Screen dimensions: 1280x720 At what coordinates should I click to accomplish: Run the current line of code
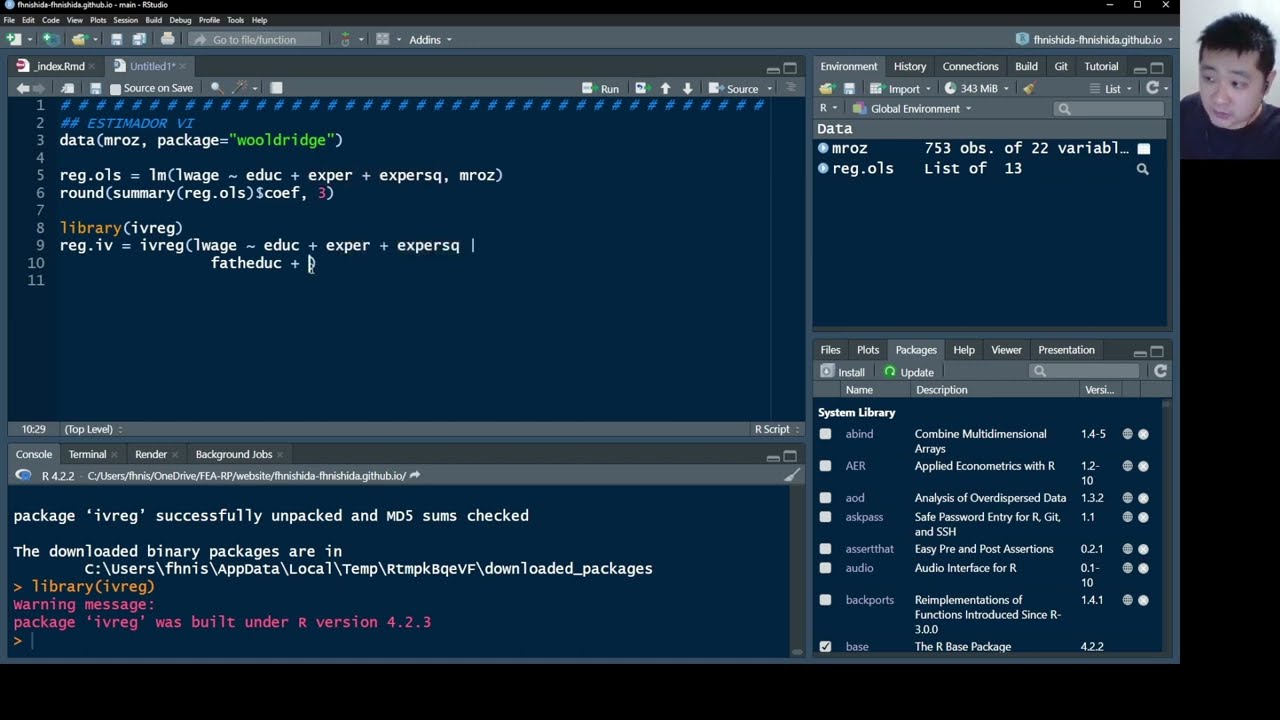tap(601, 88)
